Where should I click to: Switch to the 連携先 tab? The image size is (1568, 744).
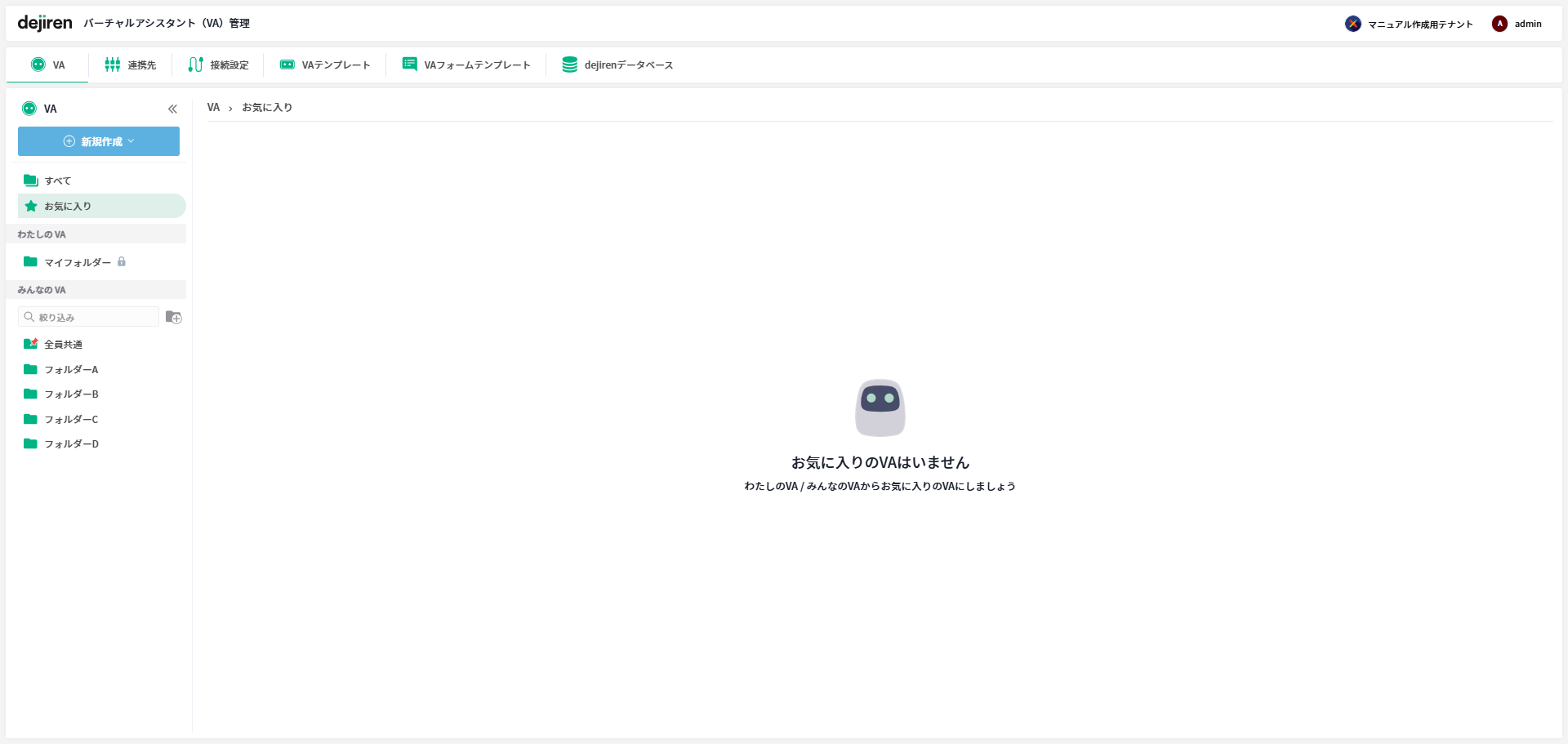[131, 65]
